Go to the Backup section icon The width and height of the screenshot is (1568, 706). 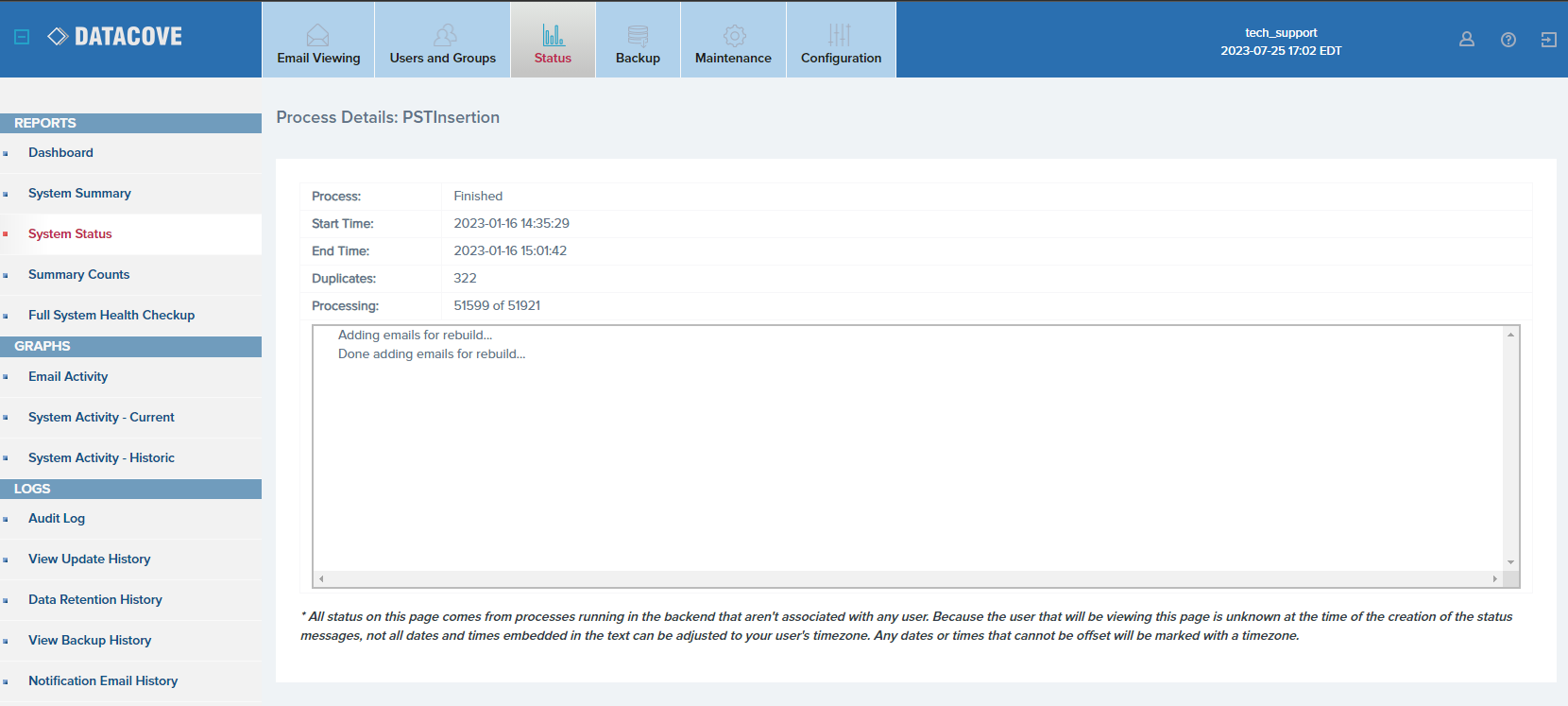coord(638,36)
